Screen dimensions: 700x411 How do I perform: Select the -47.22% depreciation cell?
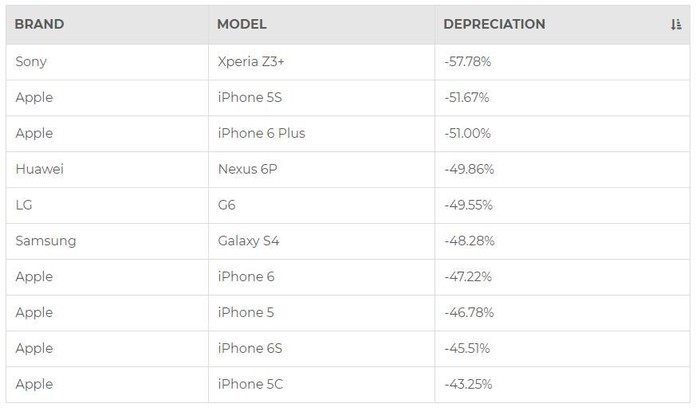coord(467,276)
